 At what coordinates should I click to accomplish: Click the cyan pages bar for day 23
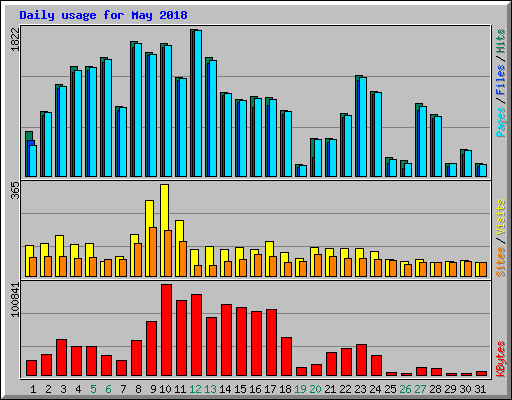pos(363,127)
